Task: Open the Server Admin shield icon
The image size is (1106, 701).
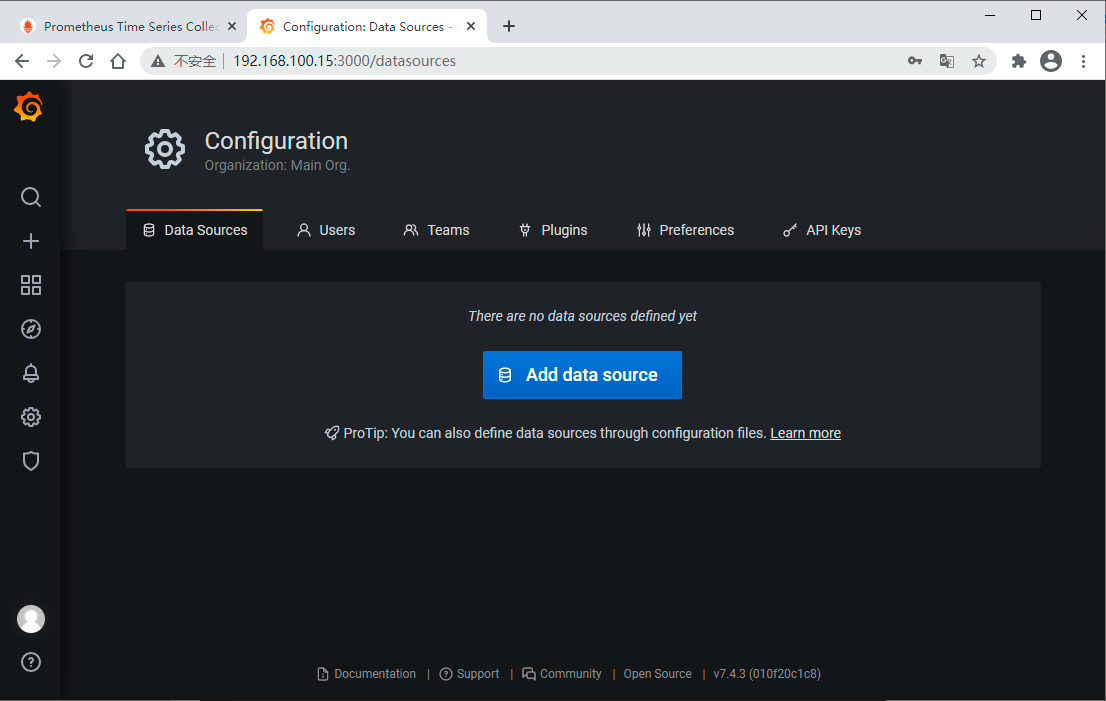Action: click(x=31, y=461)
